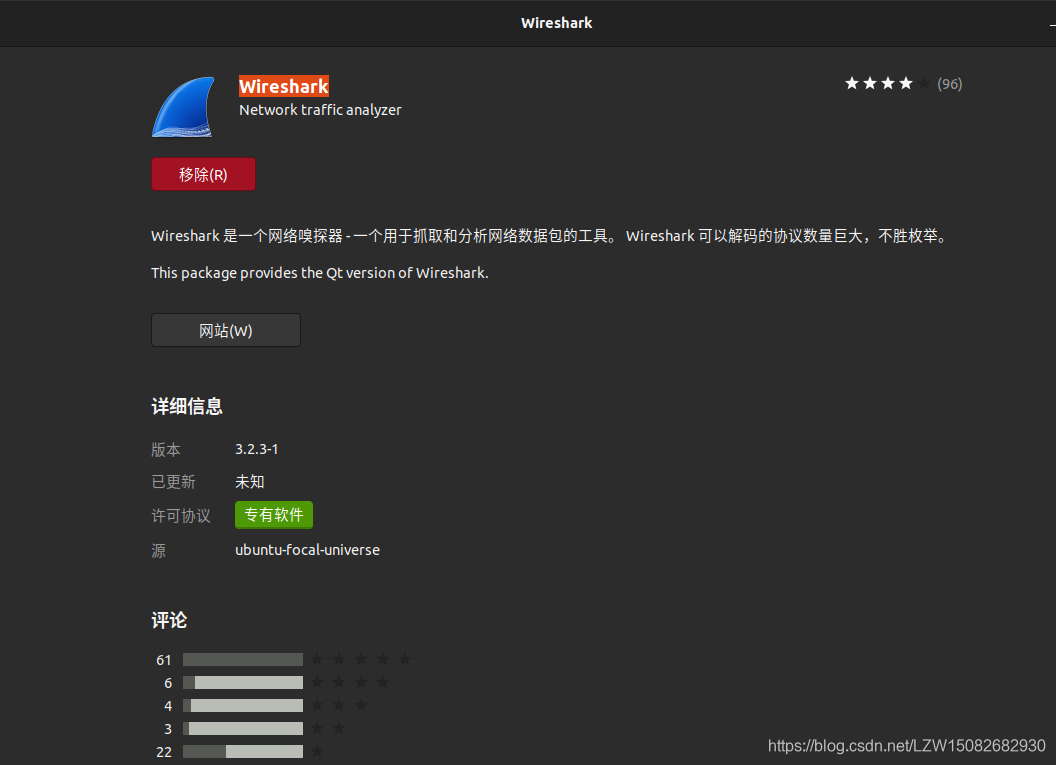Click the Wireshark title bar label
The image size is (1056, 765).
556,22
